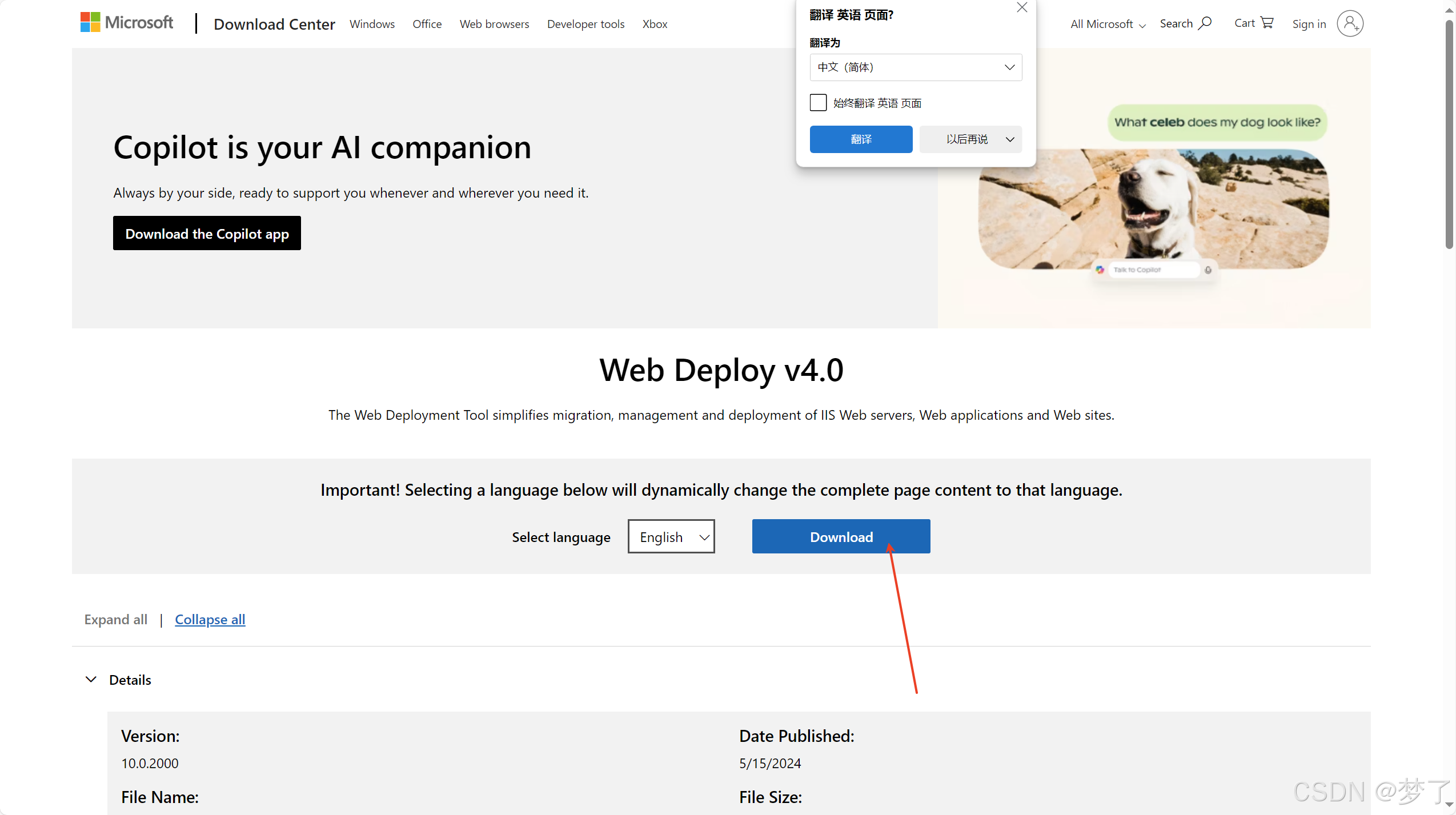Collapse Details section chevron

(x=91, y=680)
